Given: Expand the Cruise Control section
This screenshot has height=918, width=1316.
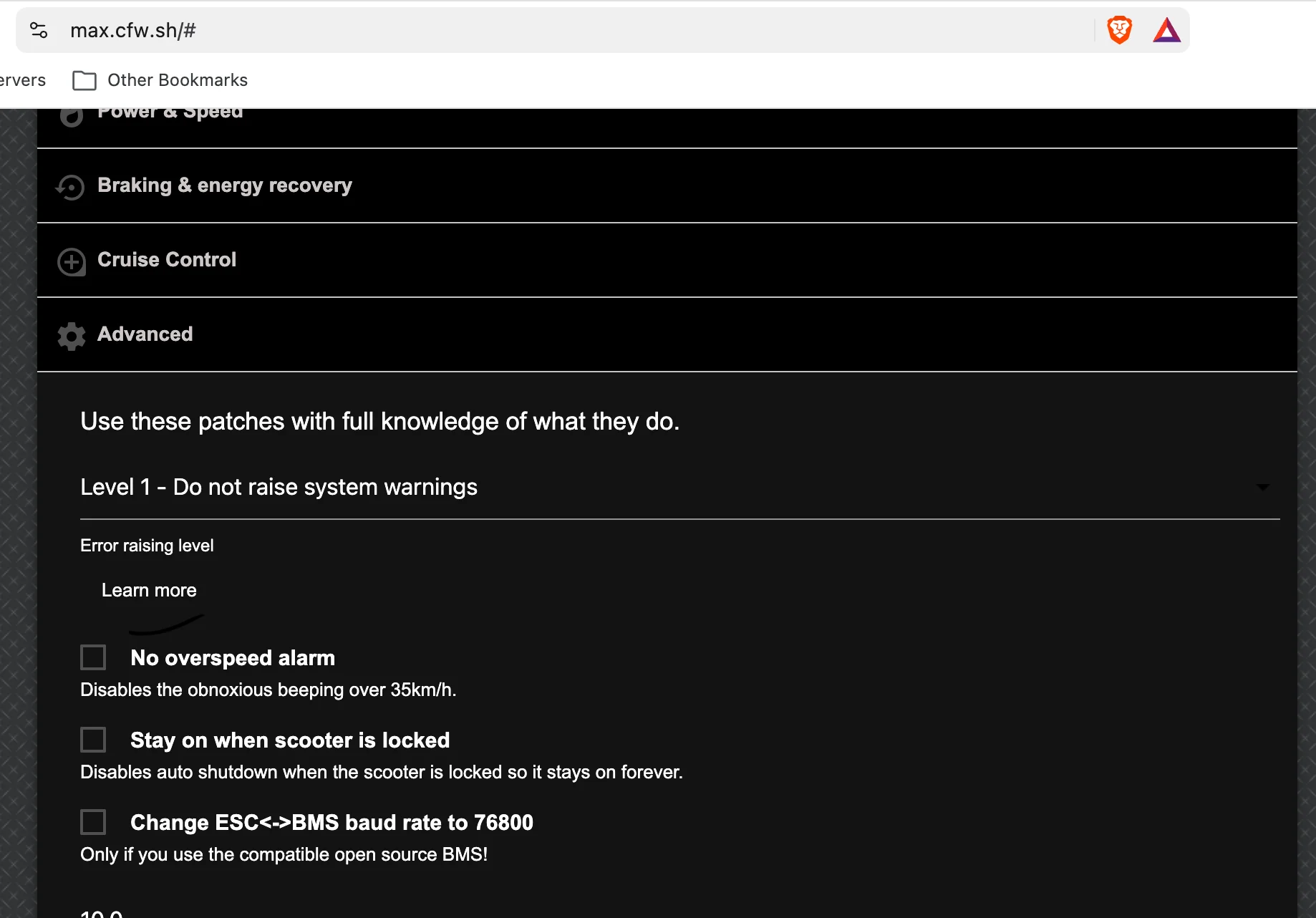Looking at the screenshot, I should point(667,260).
